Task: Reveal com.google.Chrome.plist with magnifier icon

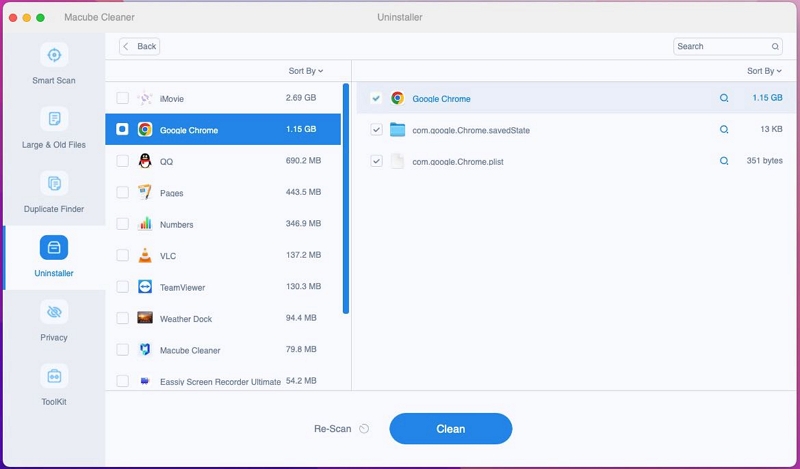Action: tap(723, 161)
